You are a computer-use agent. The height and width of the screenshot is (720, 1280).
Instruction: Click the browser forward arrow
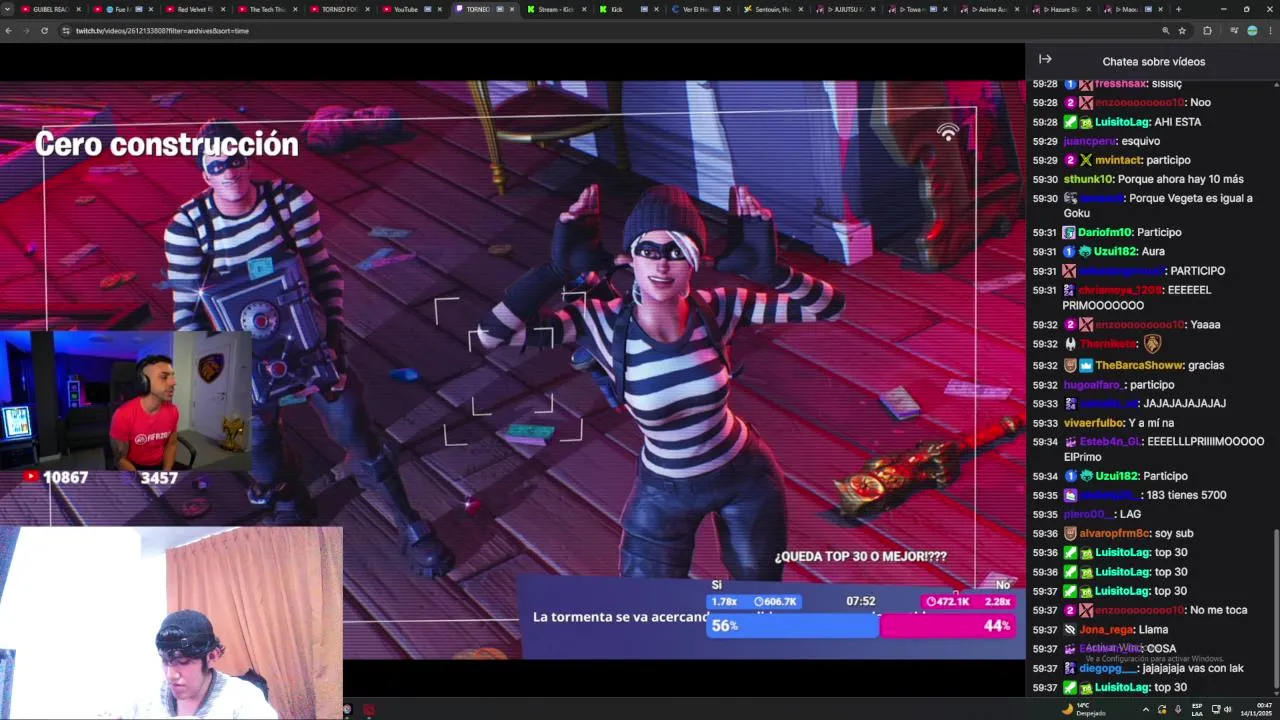26,31
